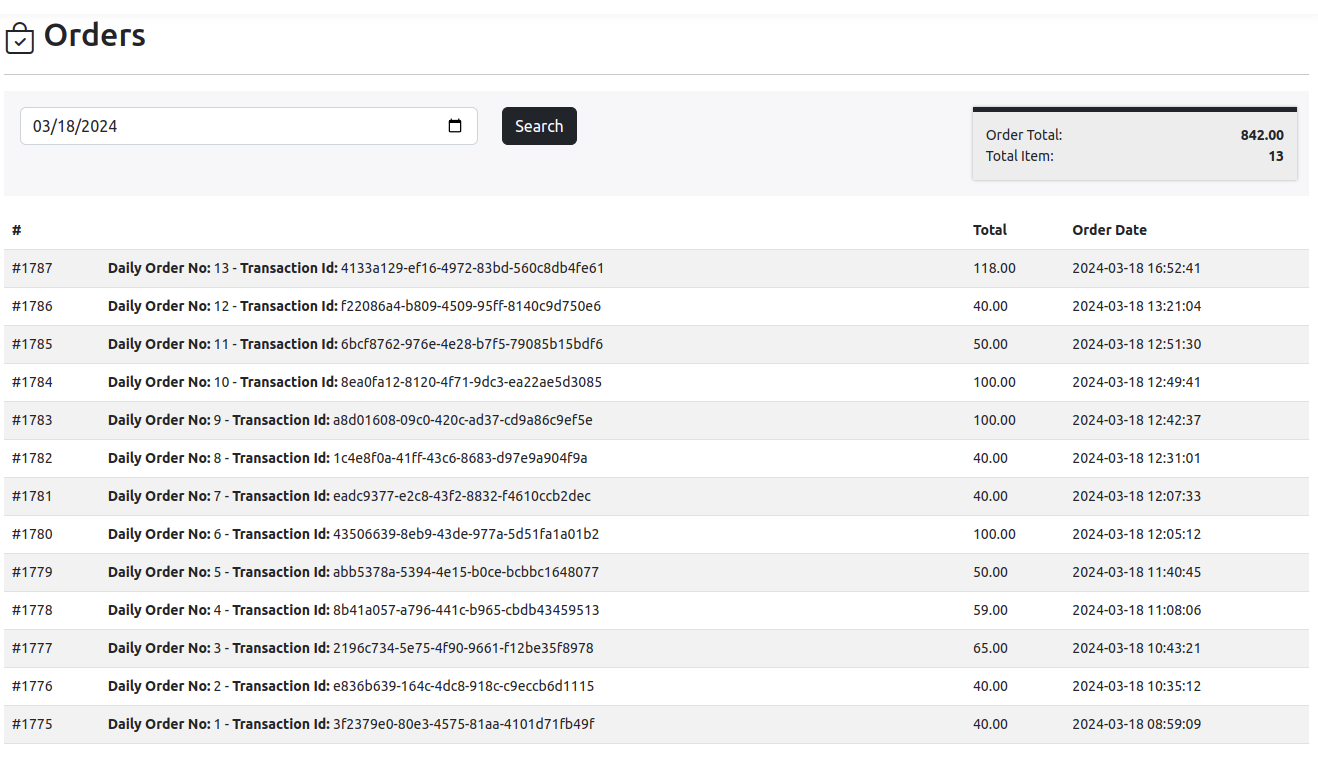The height and width of the screenshot is (762, 1318).
Task: Click order date 2024-03-18 08:59:09
Action: pyautogui.click(x=1136, y=724)
